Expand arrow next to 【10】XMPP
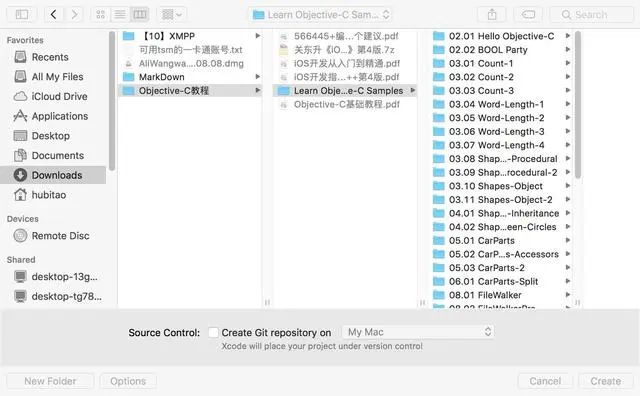This screenshot has height=396, width=640. click(258, 36)
